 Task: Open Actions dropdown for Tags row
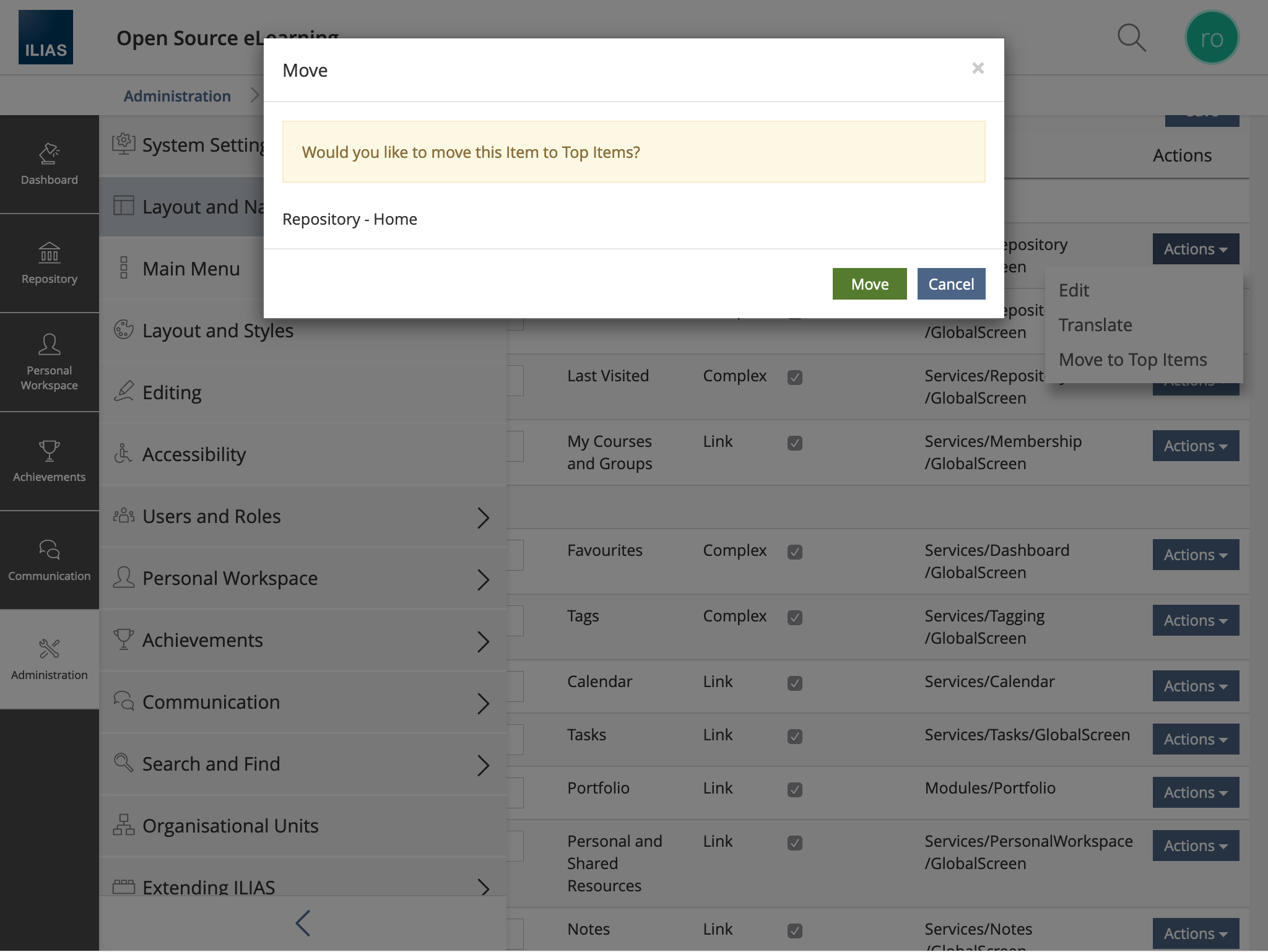[1195, 620]
